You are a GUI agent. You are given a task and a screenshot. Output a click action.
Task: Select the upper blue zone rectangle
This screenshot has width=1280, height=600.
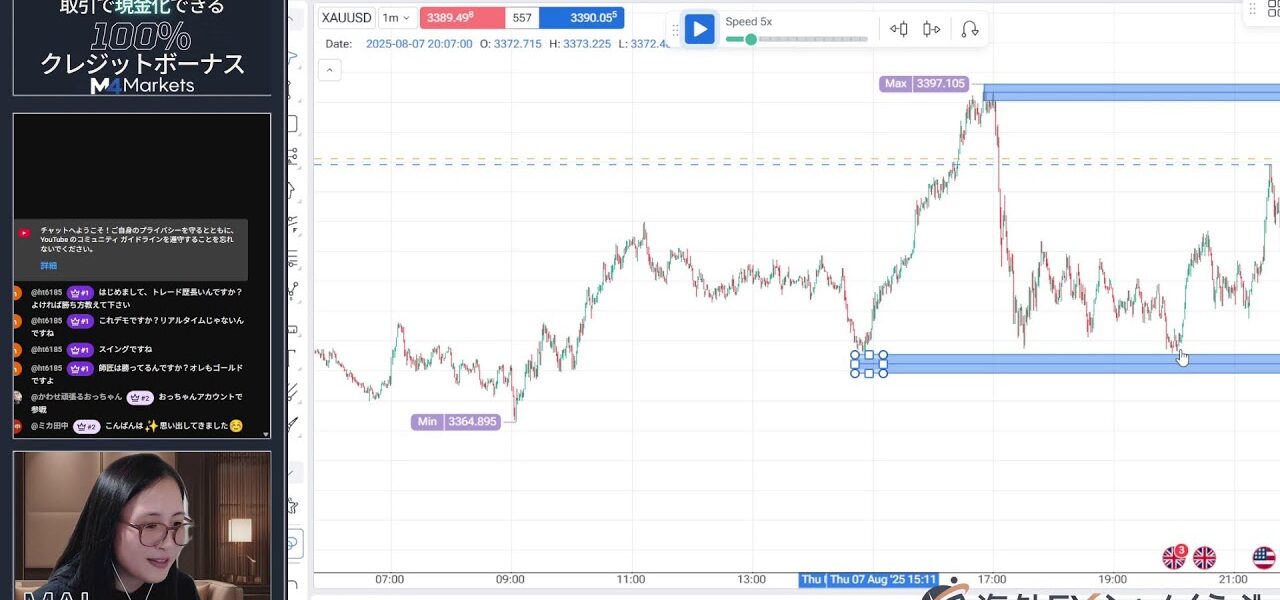[1130, 93]
